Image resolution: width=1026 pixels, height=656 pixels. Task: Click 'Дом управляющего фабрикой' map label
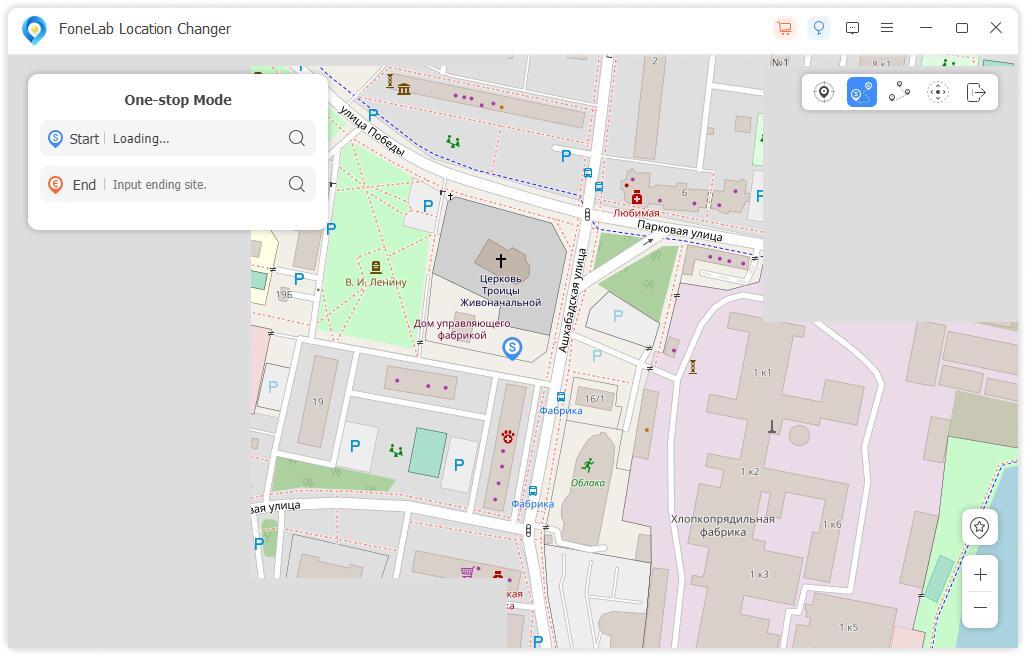coord(462,329)
